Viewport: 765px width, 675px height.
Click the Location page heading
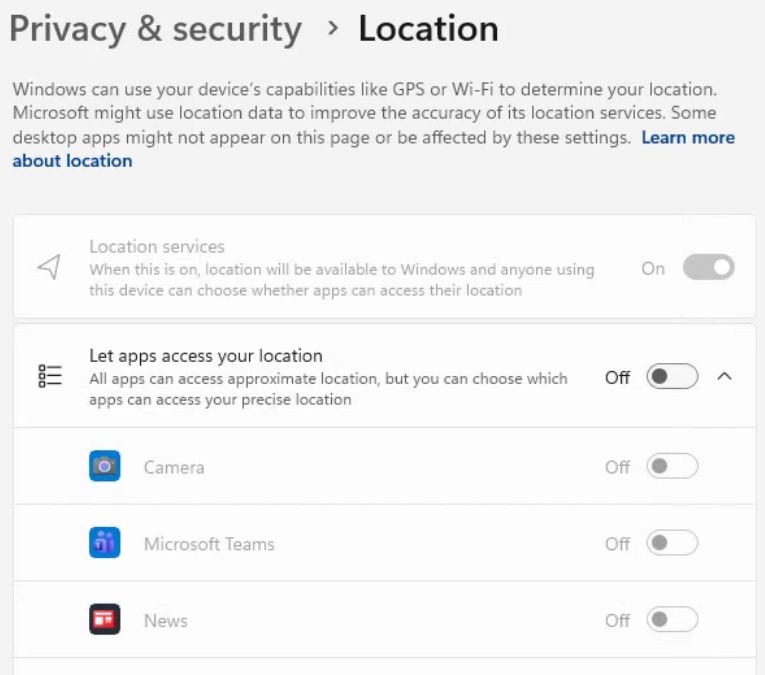[x=428, y=29]
